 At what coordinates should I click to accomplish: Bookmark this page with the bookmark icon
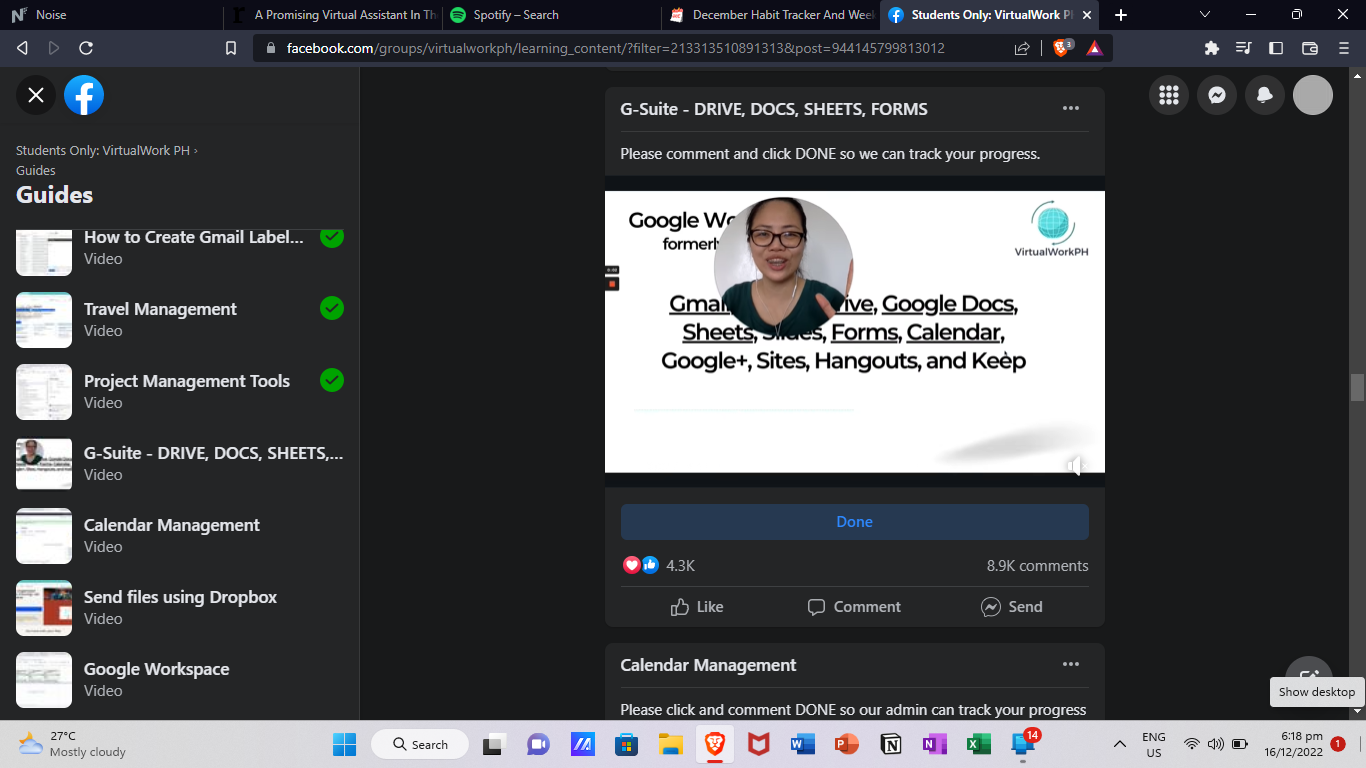pyautogui.click(x=231, y=48)
